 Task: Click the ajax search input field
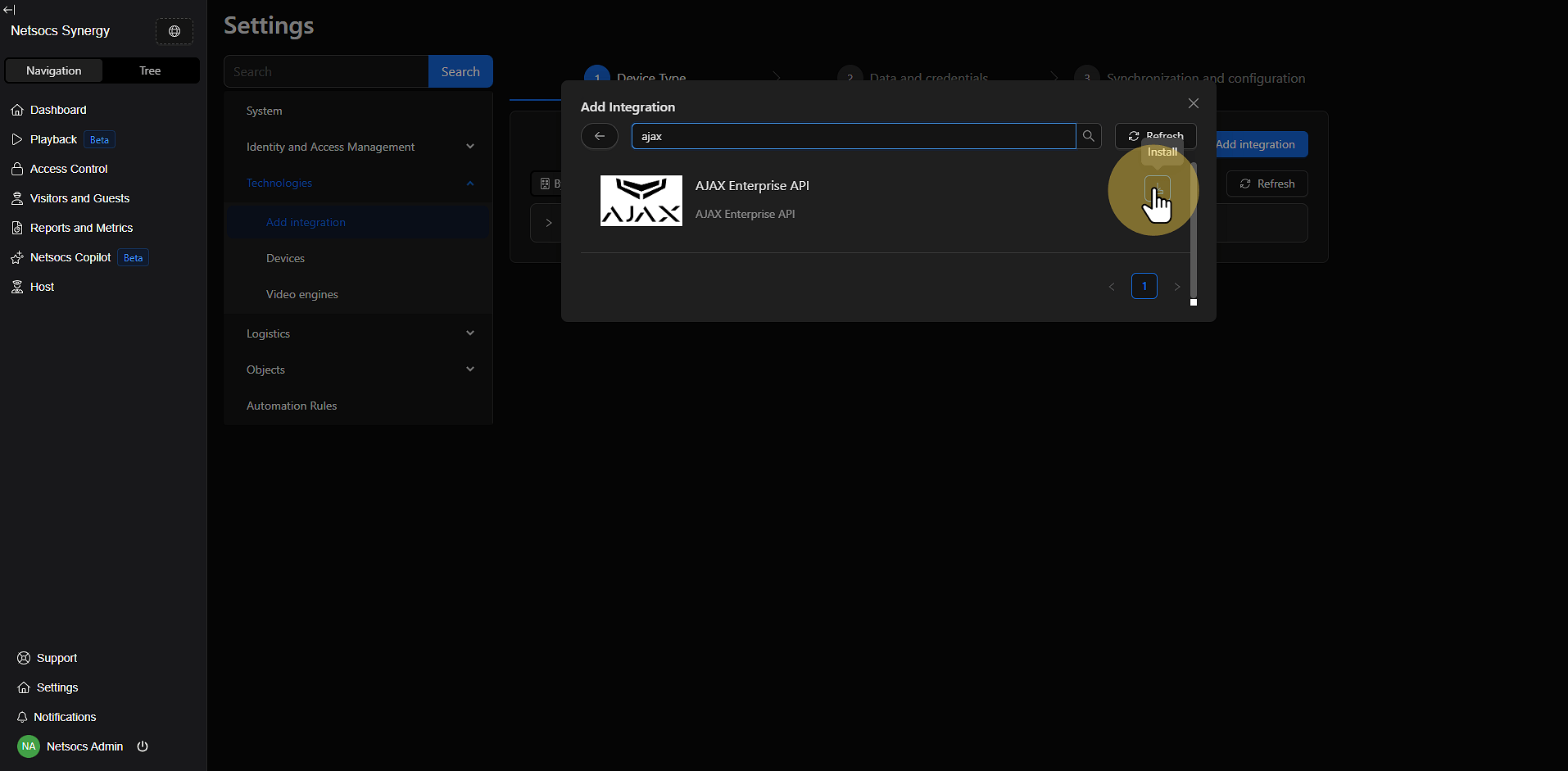point(852,136)
